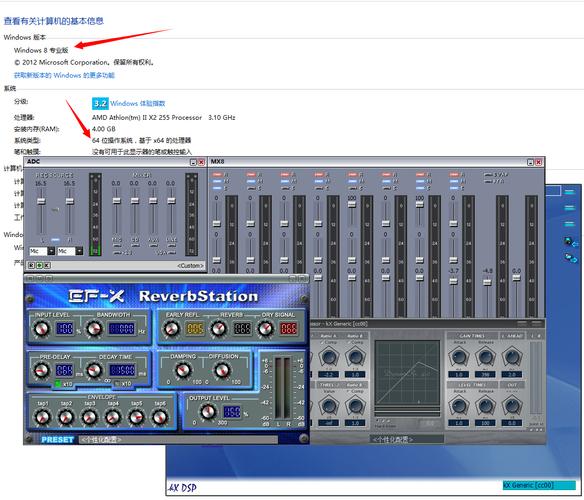This screenshot has width=584, height=500.
Task: Click the third teal bars icon in kX DSP
Action: click(569, 224)
